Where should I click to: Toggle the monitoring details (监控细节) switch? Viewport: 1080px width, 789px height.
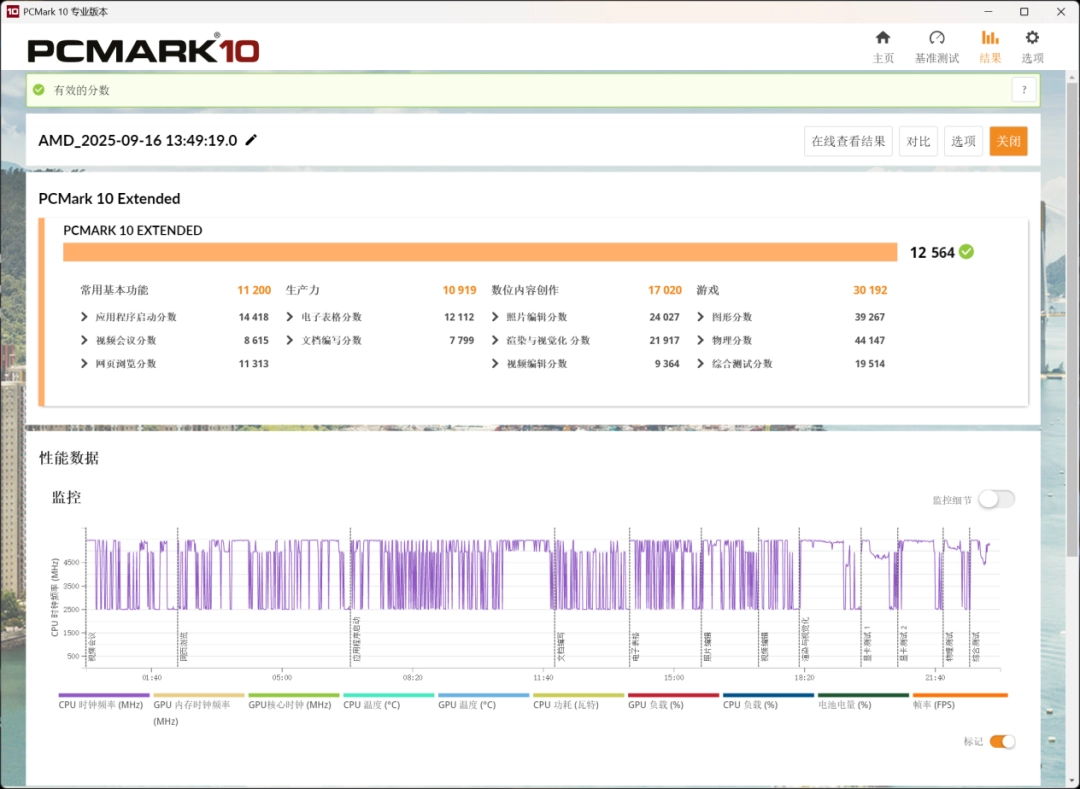click(x=996, y=499)
